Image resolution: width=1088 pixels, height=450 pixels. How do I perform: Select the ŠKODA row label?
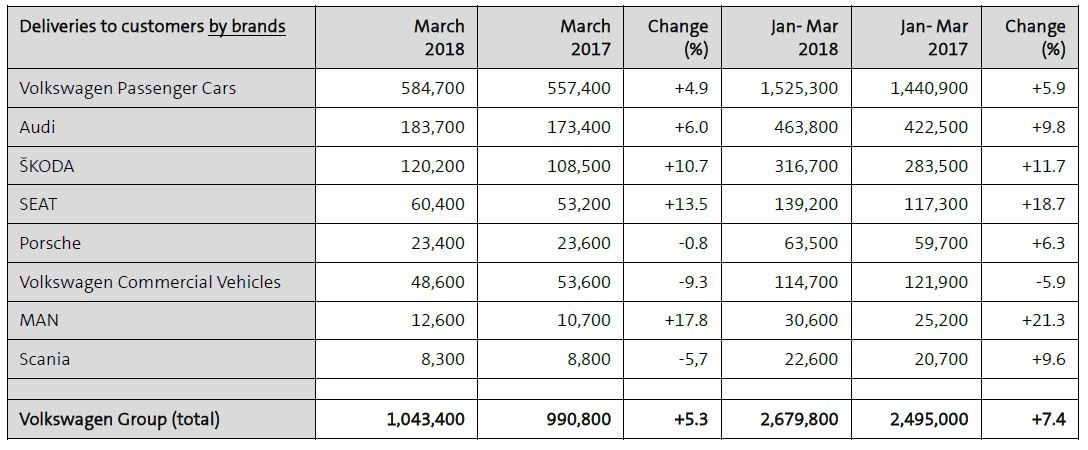pos(47,166)
